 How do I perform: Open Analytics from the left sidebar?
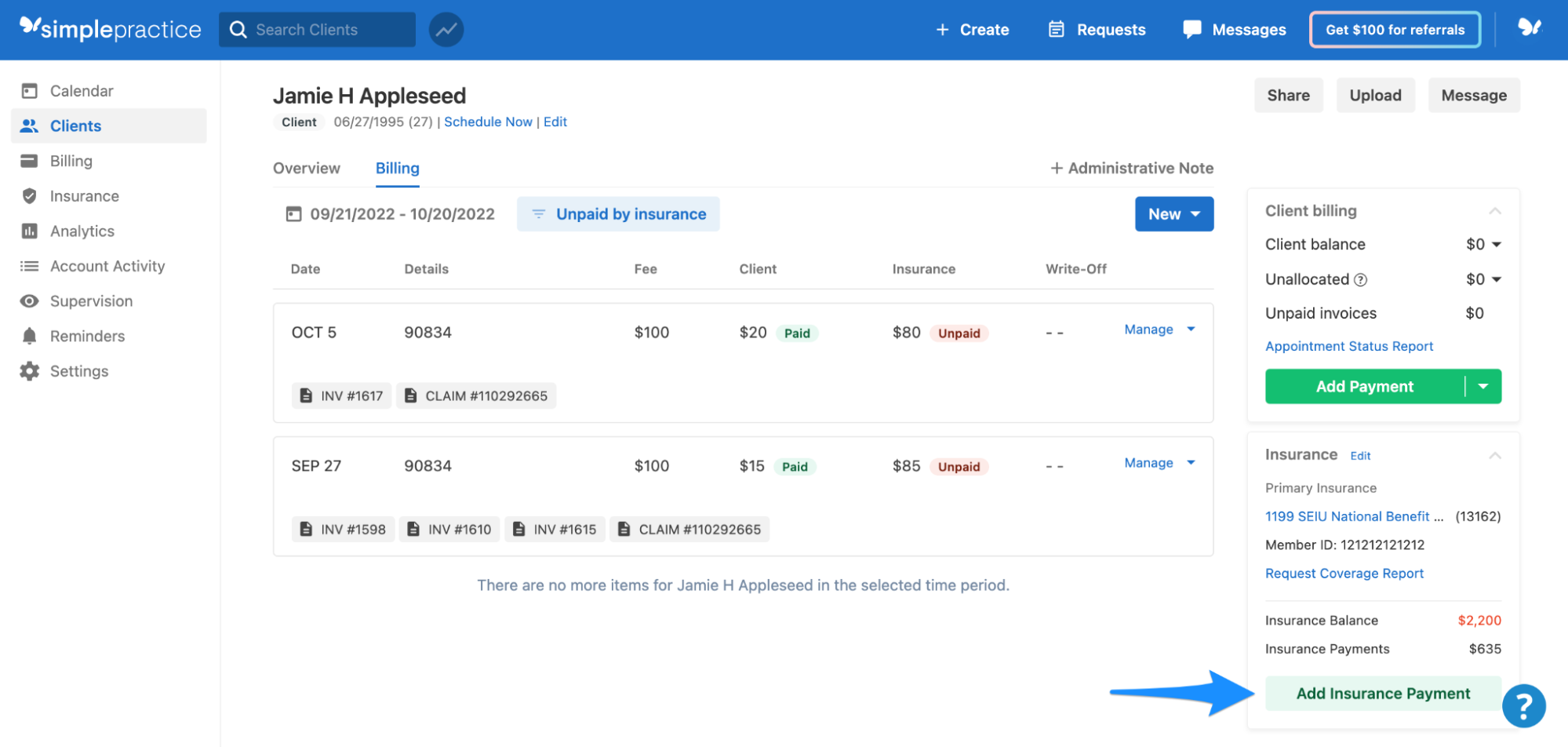tap(29, 231)
